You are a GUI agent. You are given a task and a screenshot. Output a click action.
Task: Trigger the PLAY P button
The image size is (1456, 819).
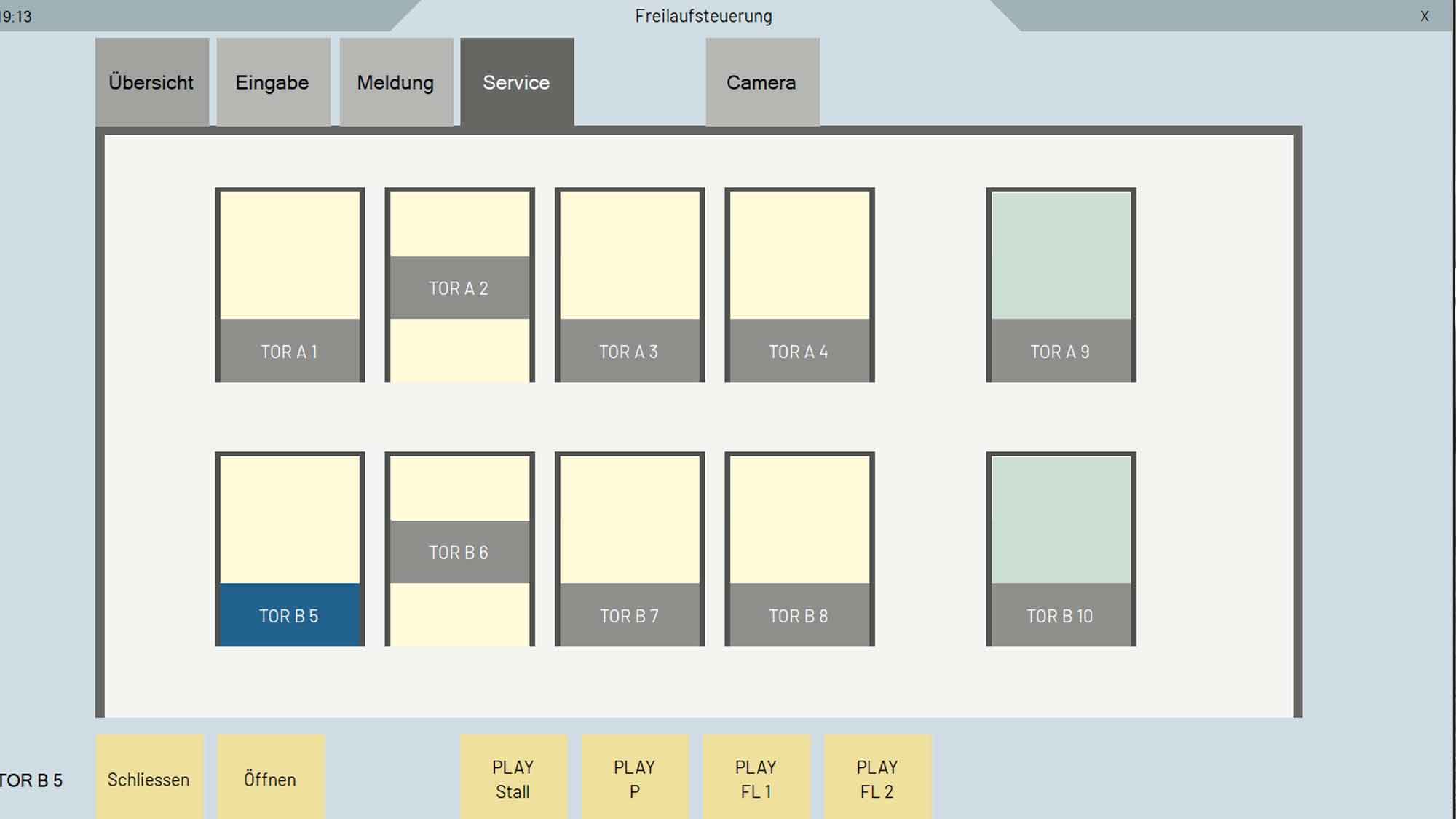tap(635, 778)
